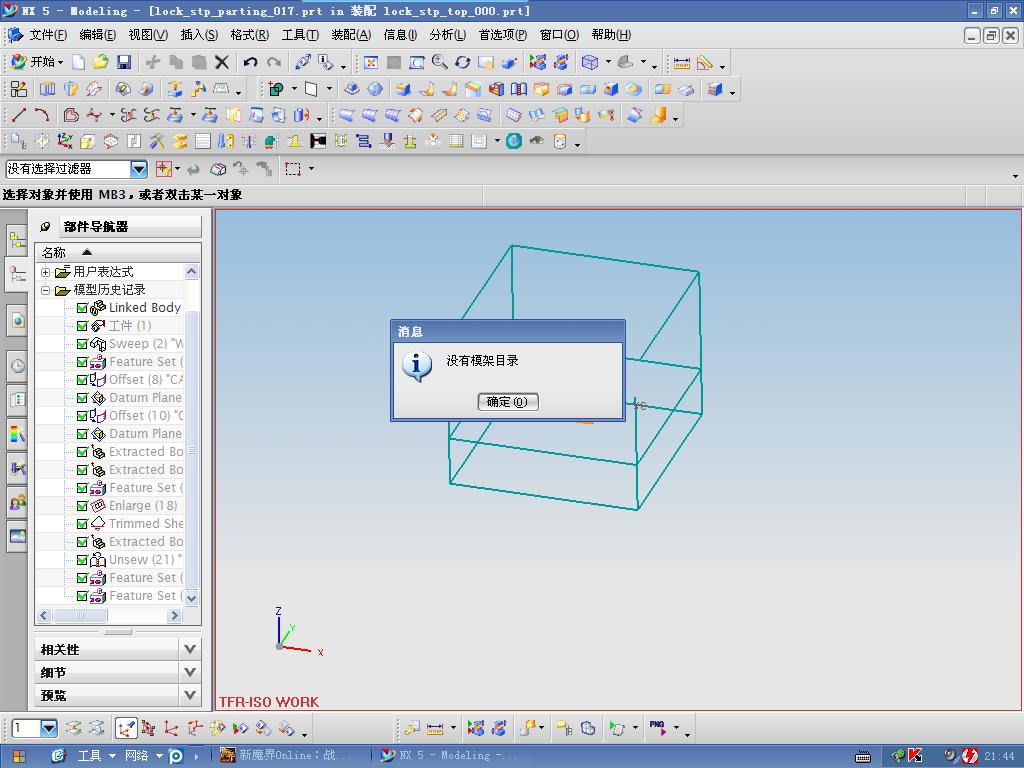The height and width of the screenshot is (768, 1024).
Task: Collapse the 模型历史记录 tree node
Action: [x=46, y=290]
